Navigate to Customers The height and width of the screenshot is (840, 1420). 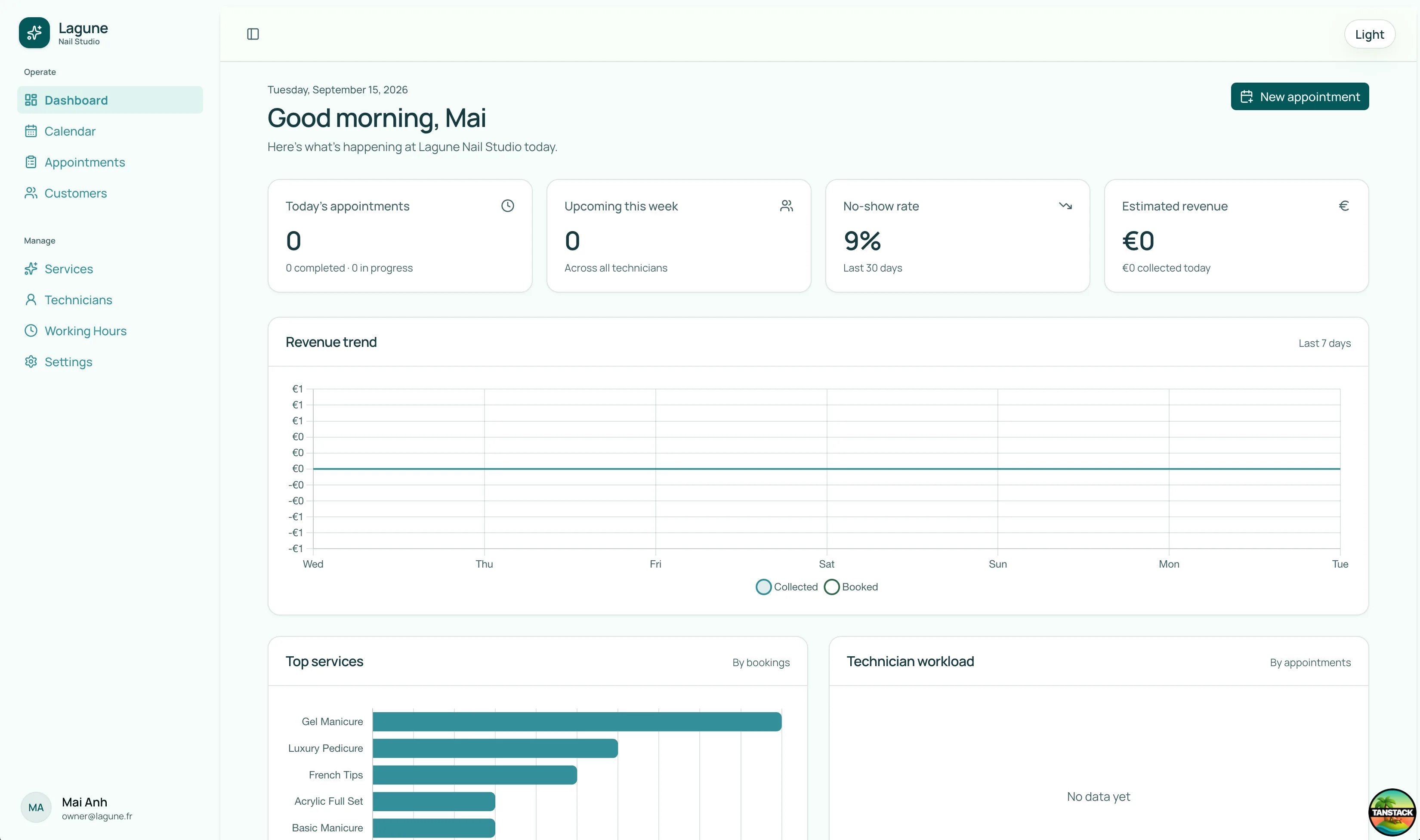pos(110,193)
